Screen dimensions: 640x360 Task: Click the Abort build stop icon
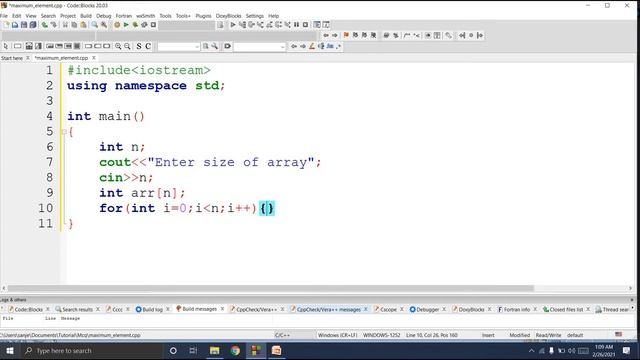(x=153, y=25)
